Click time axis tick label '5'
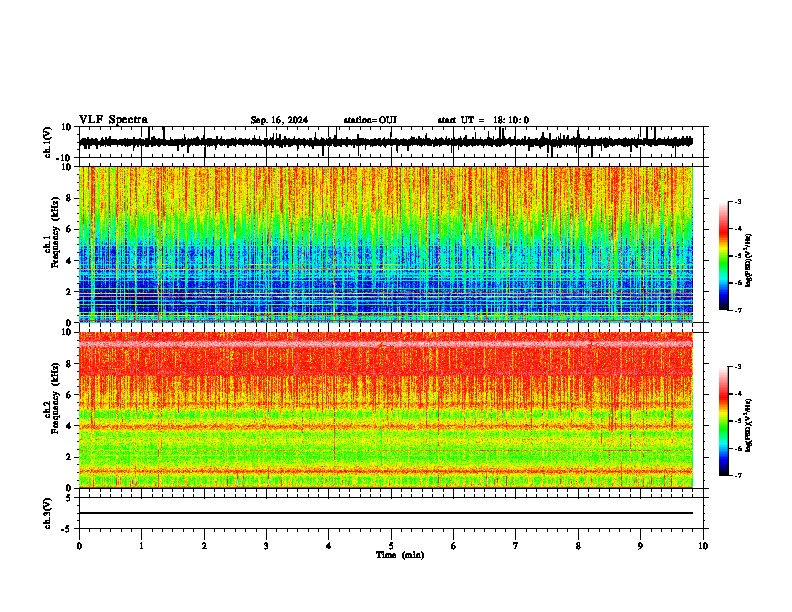Image resolution: width=792 pixels, height=612 pixels. [x=391, y=546]
